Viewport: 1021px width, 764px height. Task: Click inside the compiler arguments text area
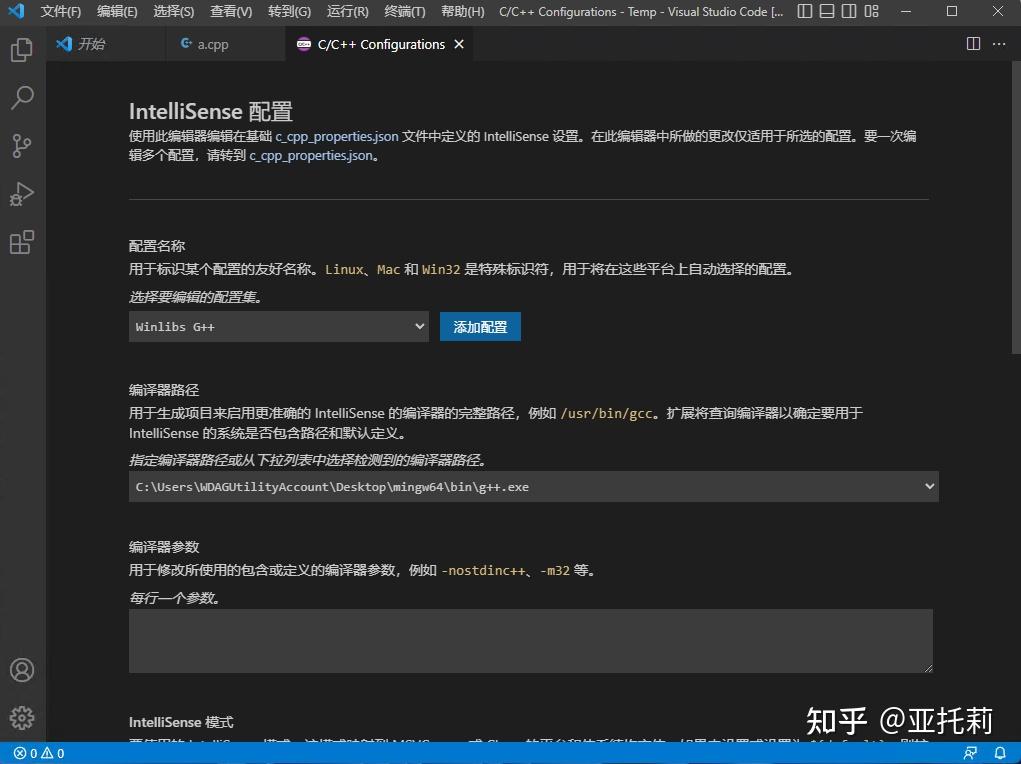(530, 640)
